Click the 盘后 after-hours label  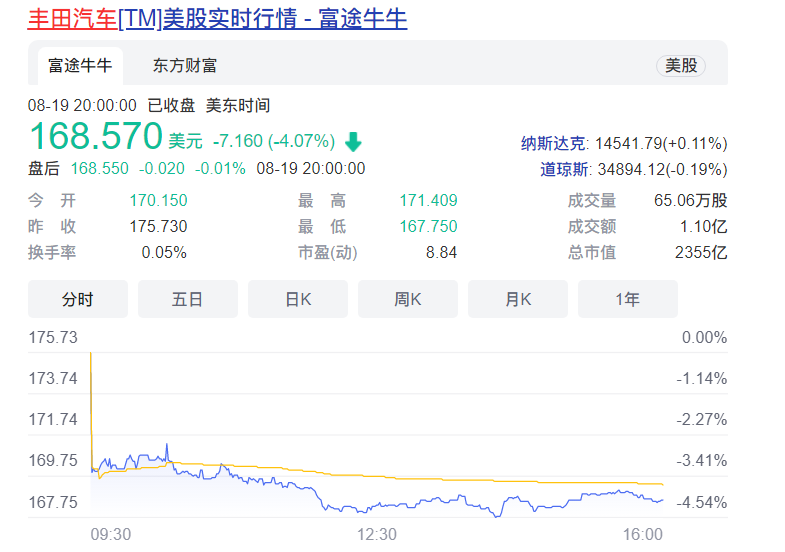pyautogui.click(x=44, y=168)
